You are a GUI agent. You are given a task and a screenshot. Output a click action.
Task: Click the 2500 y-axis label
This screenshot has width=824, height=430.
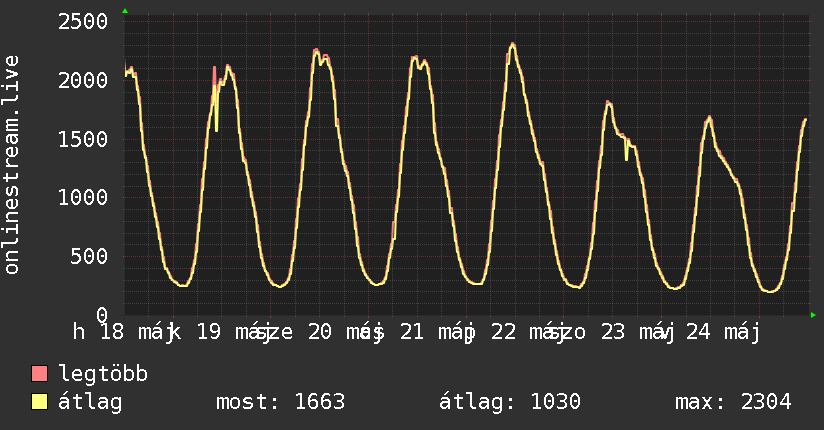pos(83,22)
